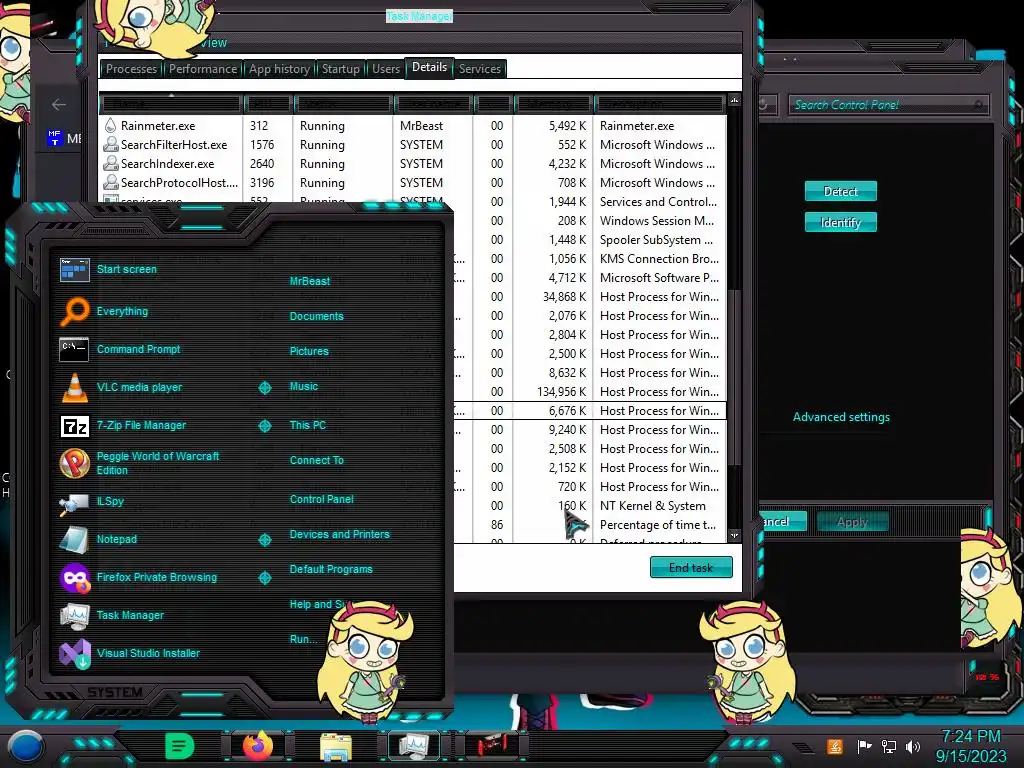The image size is (1024, 768).
Task: Click Java update tray icon
Action: pos(834,746)
